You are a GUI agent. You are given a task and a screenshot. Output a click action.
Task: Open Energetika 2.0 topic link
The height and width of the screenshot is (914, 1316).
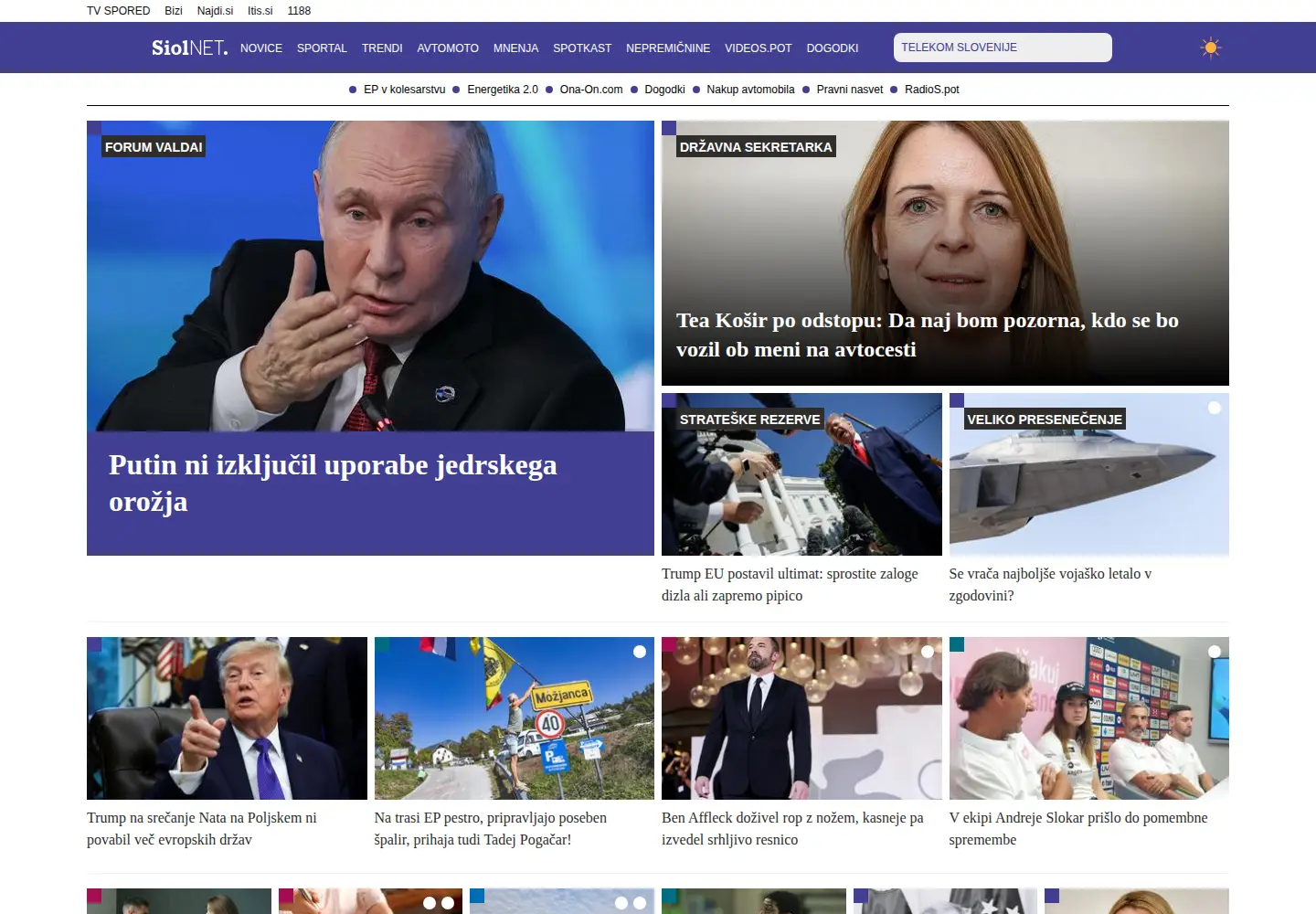pos(503,90)
